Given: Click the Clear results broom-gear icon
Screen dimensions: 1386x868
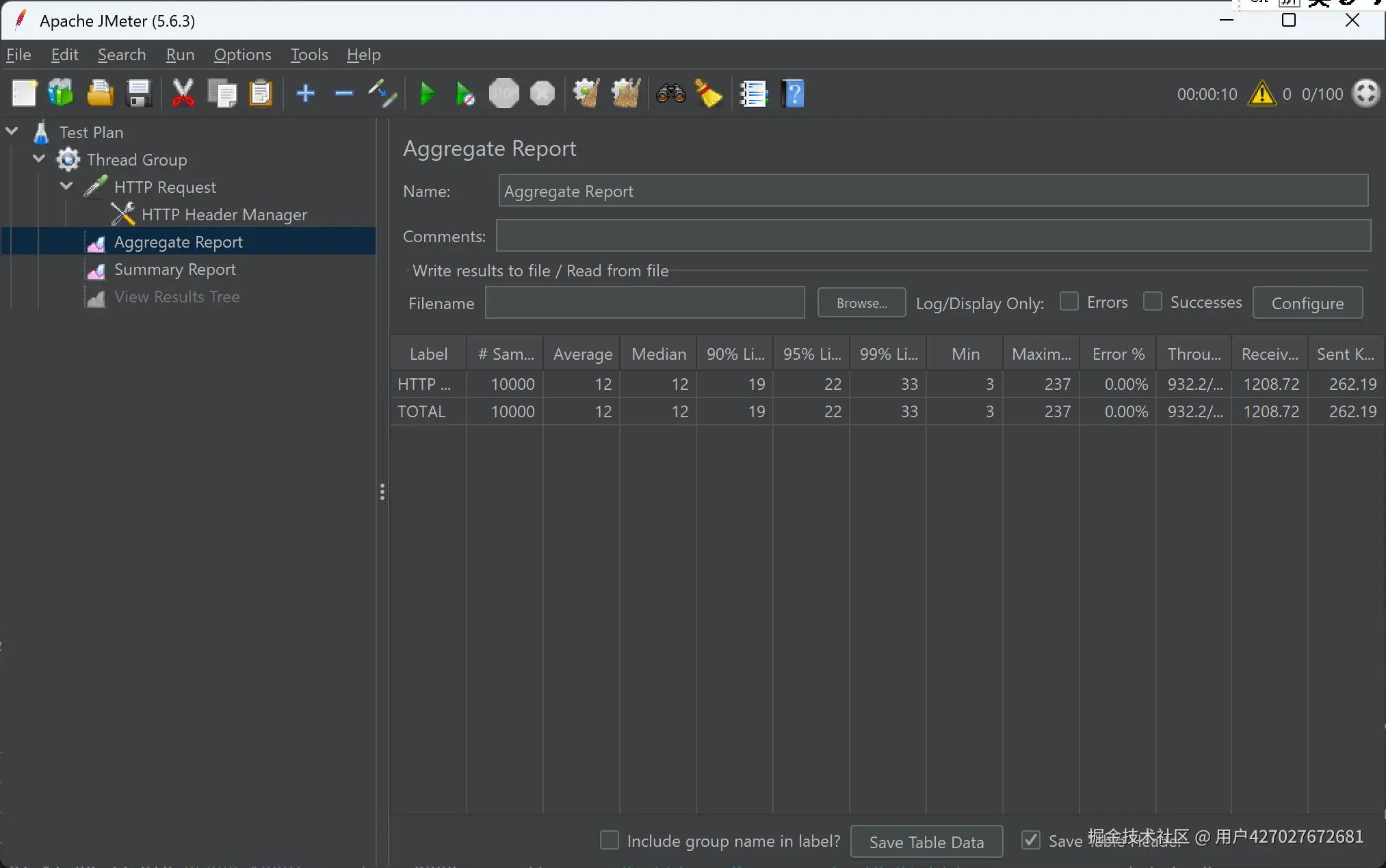Looking at the screenshot, I should [x=586, y=94].
